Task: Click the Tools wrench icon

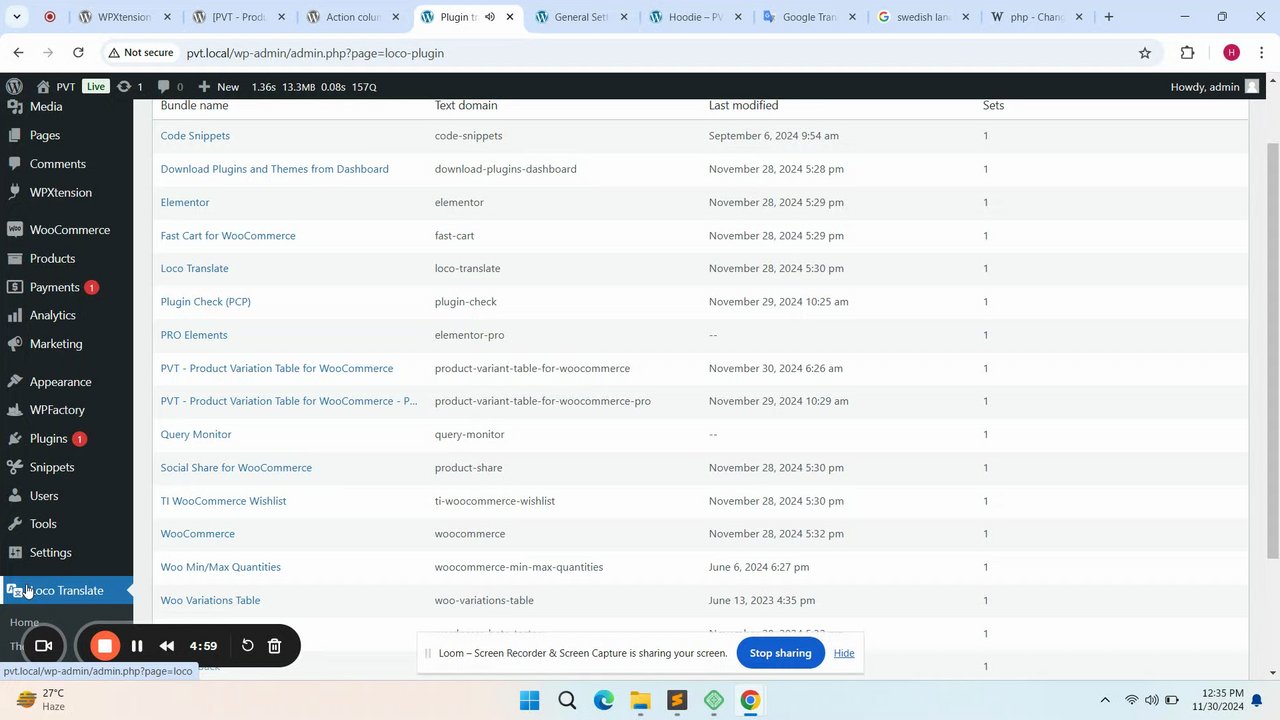Action: pos(15,524)
